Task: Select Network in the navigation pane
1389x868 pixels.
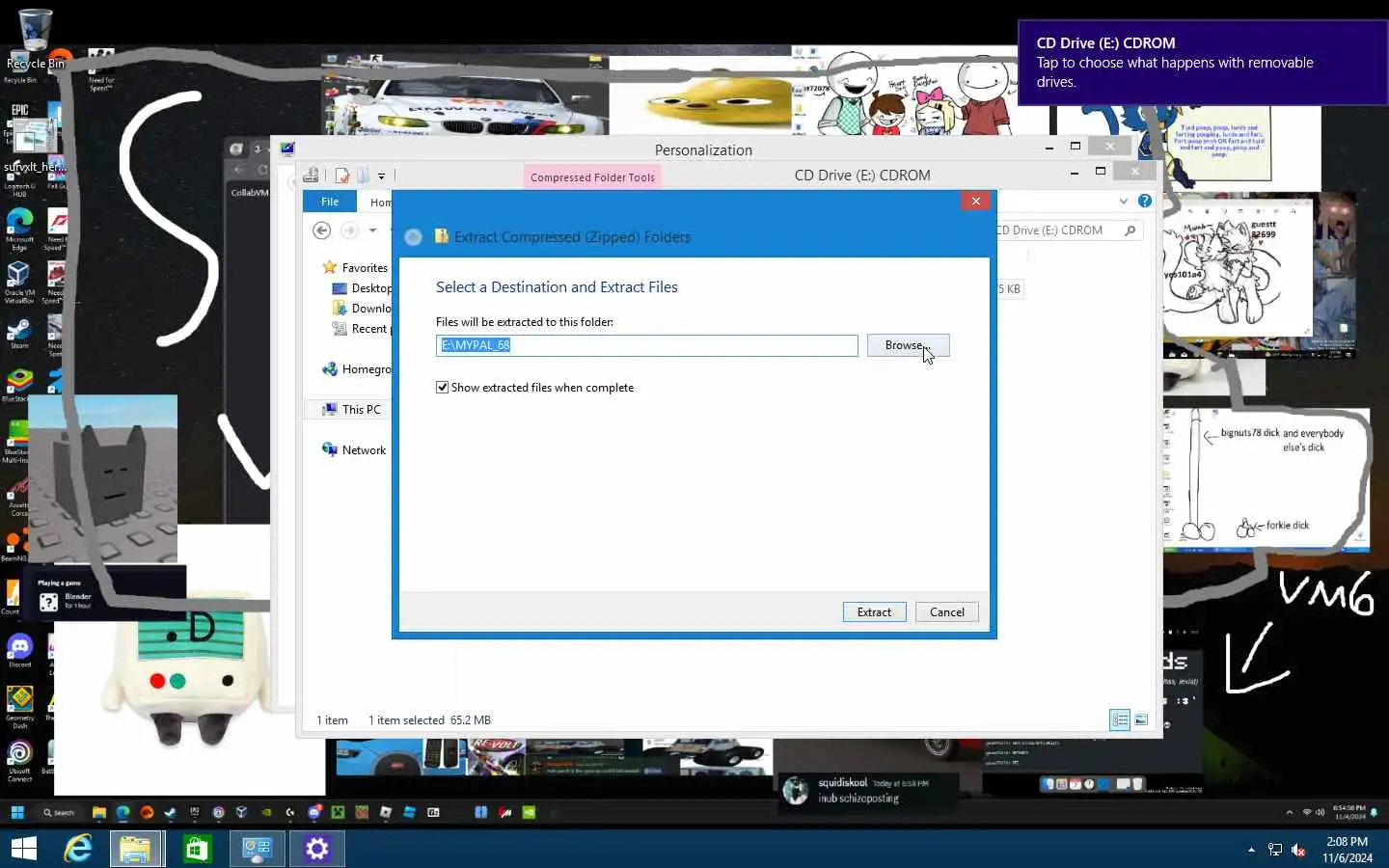Action: (x=354, y=449)
